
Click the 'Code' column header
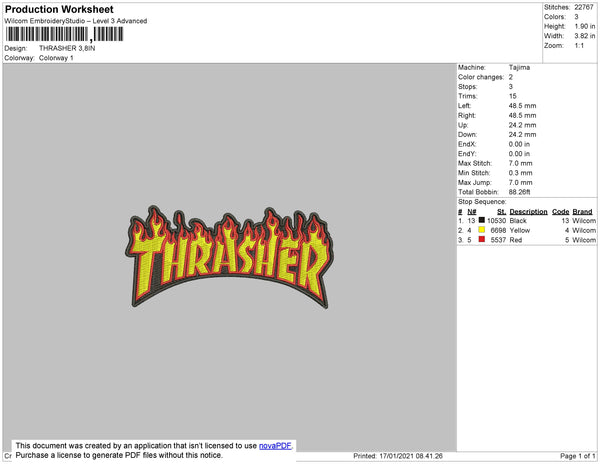click(561, 212)
